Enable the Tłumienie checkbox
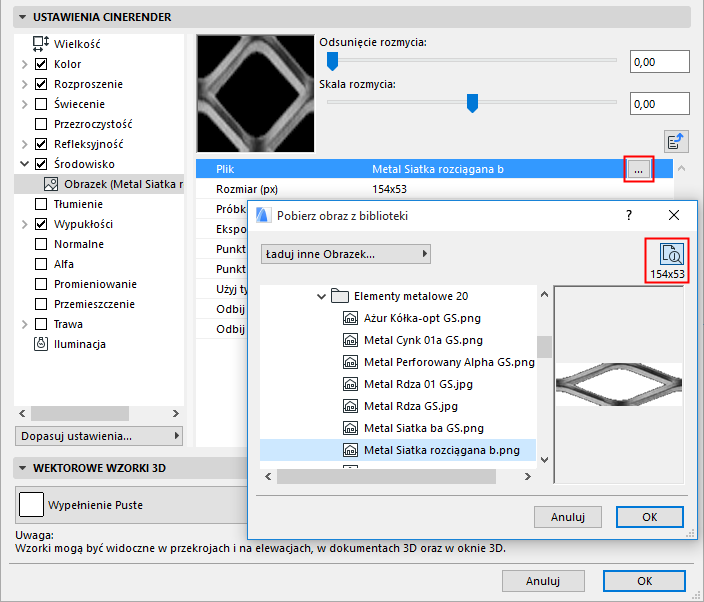This screenshot has height=602, width=704. [41, 204]
